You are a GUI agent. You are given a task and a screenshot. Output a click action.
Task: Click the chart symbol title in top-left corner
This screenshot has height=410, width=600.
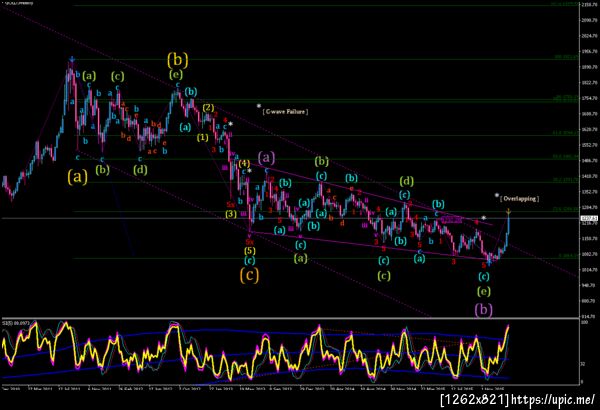tap(17, 3)
